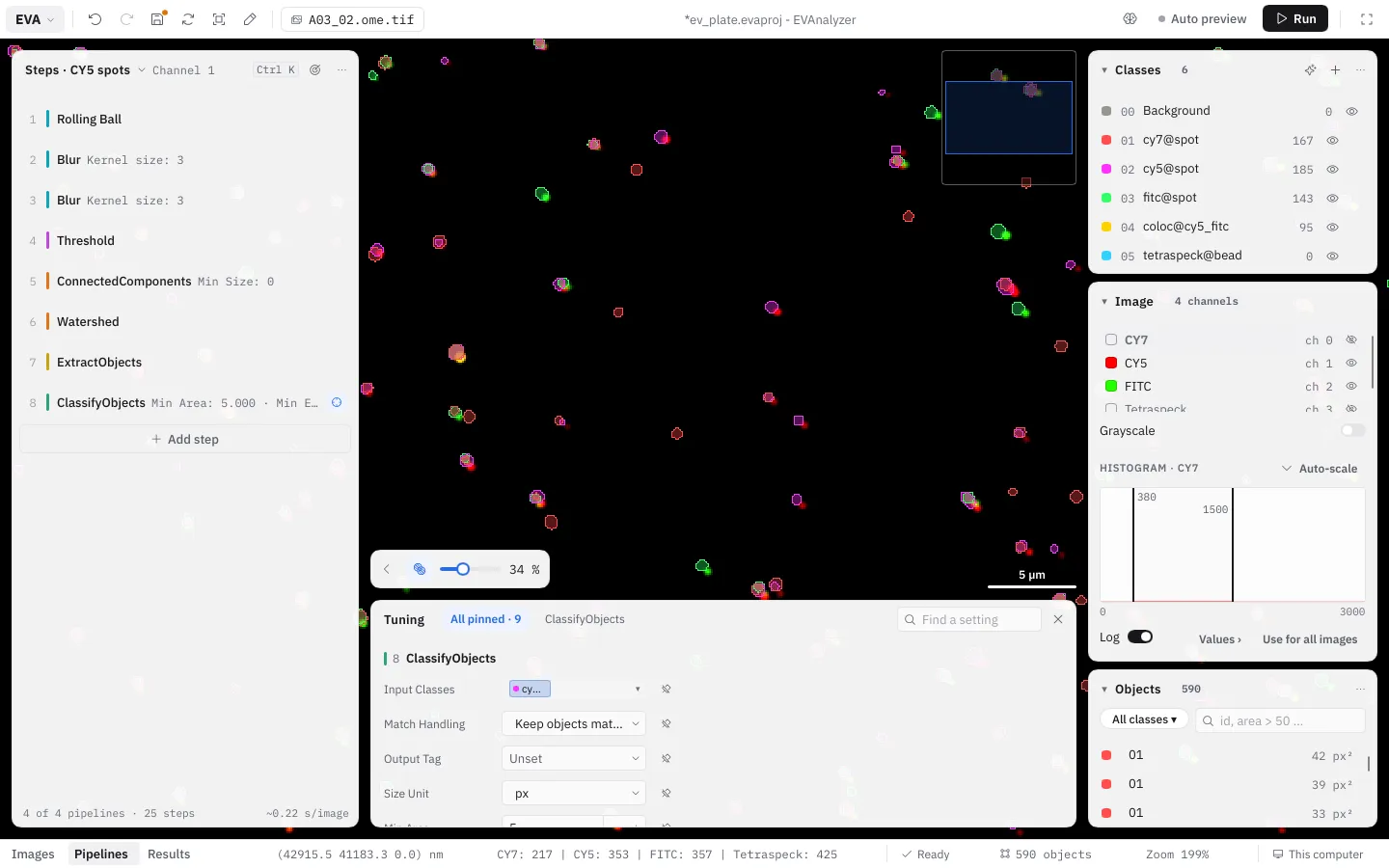Collapse the Classes panel
The width and height of the screenshot is (1389, 868).
pos(1104,69)
